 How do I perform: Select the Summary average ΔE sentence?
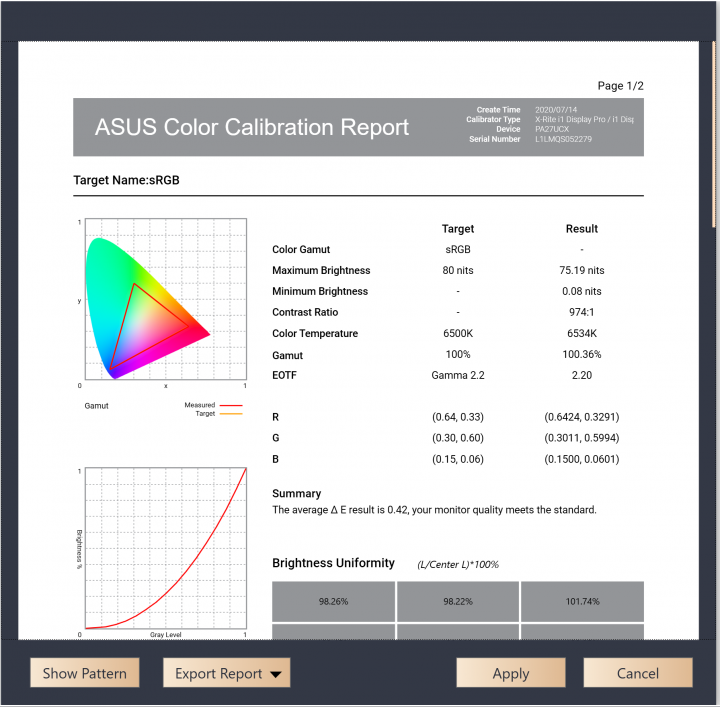pyautogui.click(x=434, y=510)
